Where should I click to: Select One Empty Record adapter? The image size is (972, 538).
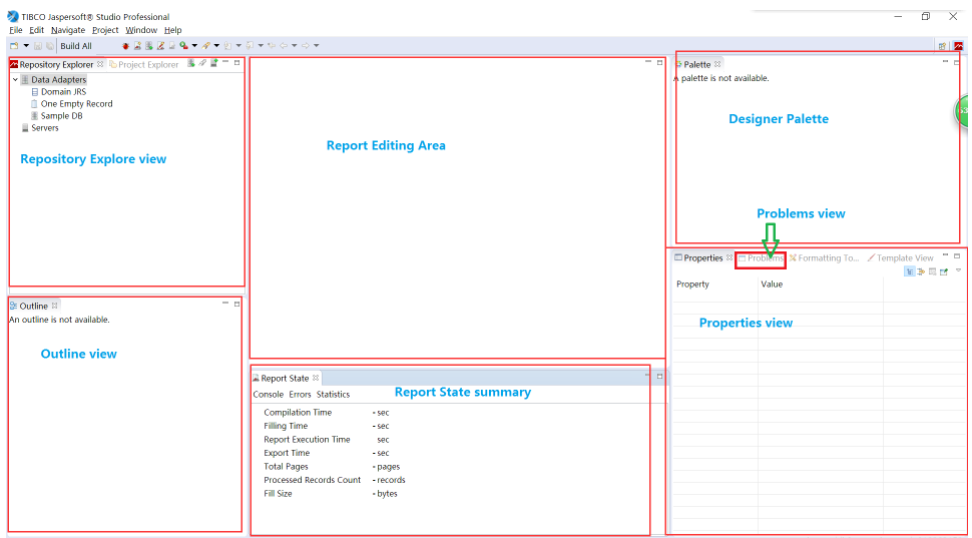point(72,104)
